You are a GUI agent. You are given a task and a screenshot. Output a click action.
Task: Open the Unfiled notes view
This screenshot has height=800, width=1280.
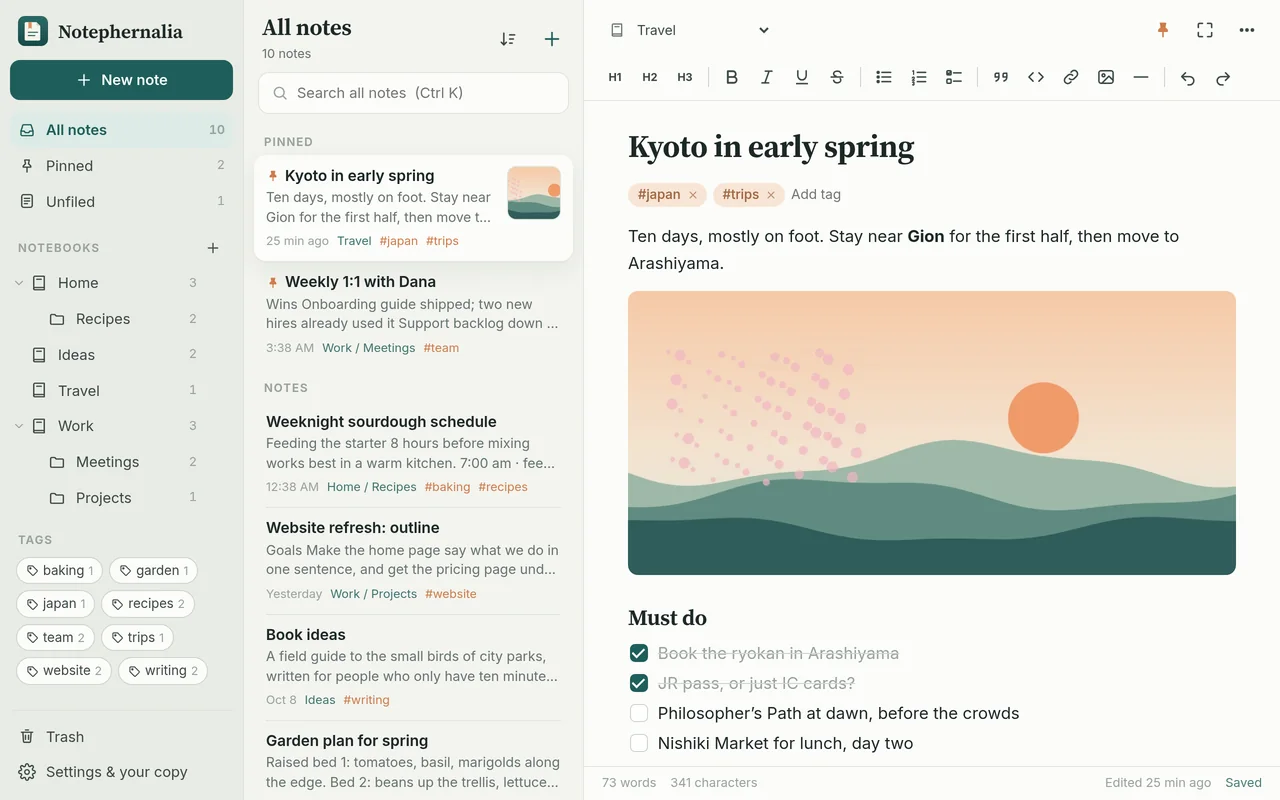click(121, 202)
